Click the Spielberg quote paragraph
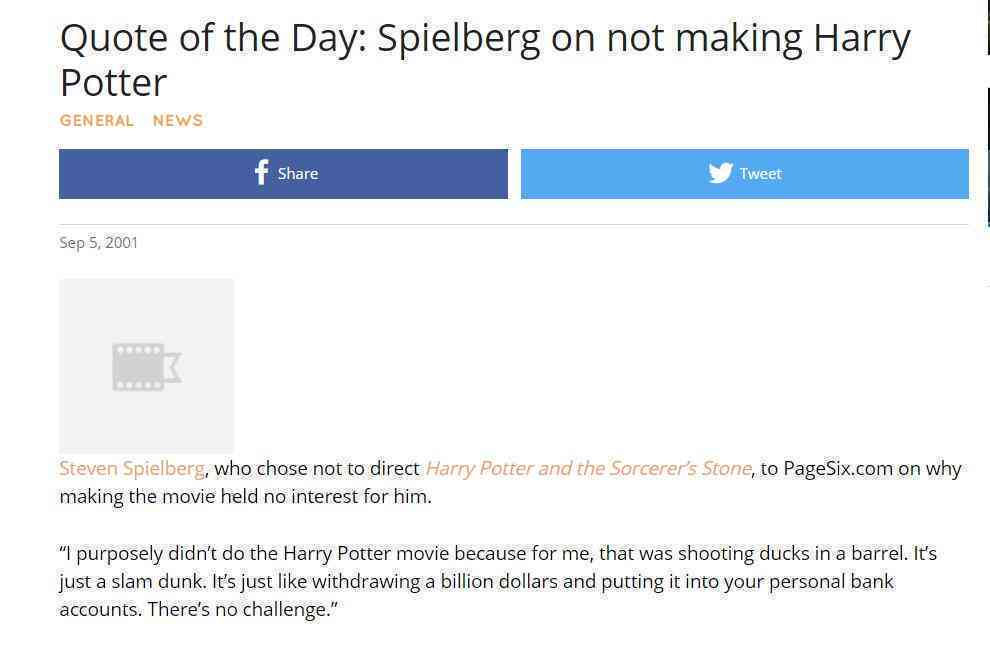990x667 pixels. 499,581
